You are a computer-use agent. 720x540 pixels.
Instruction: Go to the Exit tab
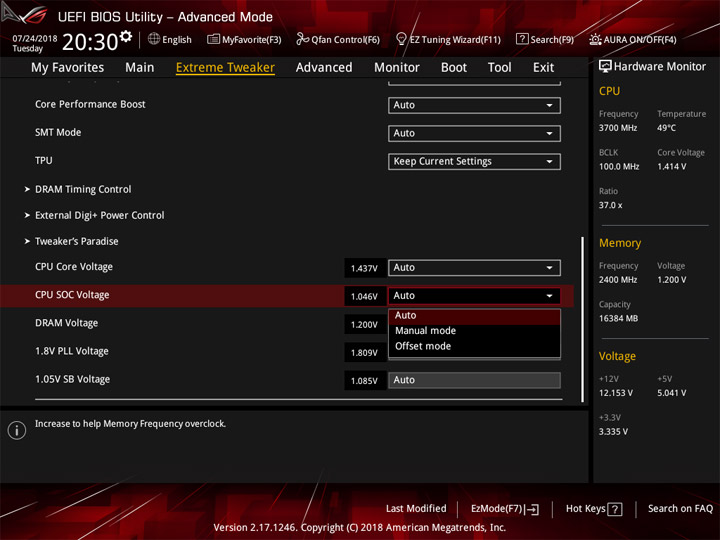[543, 67]
